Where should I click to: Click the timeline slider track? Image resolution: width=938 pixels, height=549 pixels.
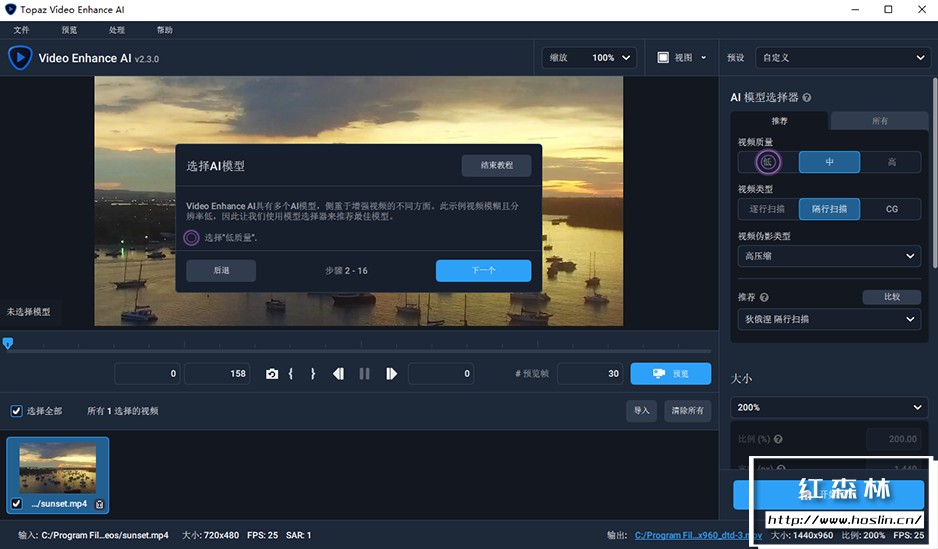(x=359, y=351)
